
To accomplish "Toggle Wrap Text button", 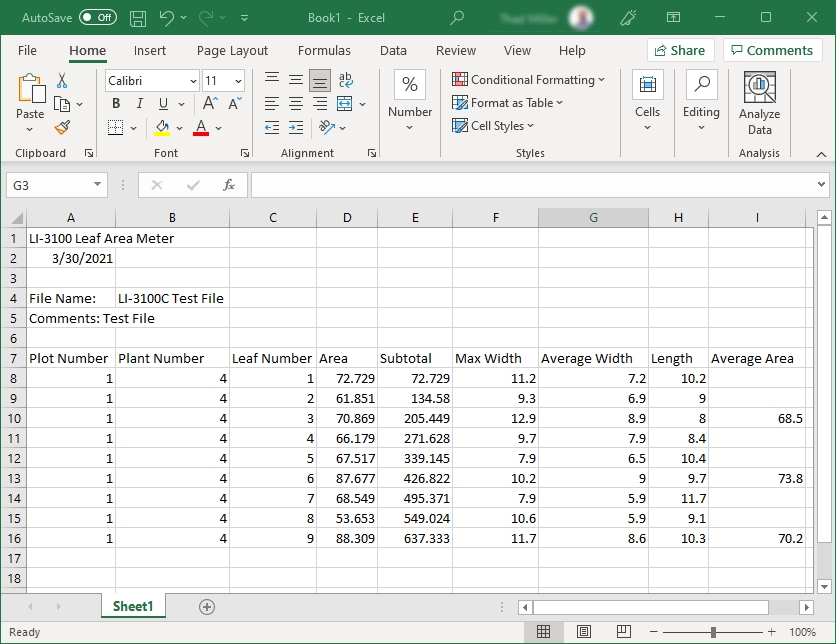I will point(345,80).
